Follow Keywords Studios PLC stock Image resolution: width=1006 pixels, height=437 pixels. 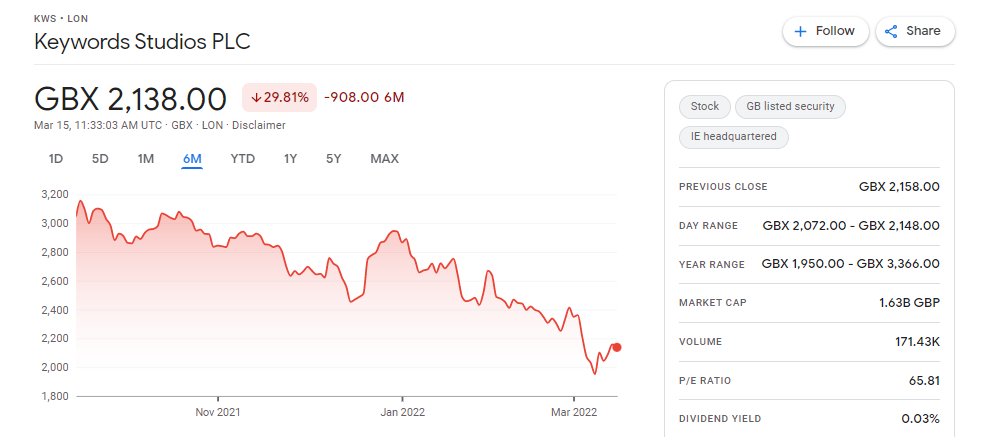(x=826, y=31)
